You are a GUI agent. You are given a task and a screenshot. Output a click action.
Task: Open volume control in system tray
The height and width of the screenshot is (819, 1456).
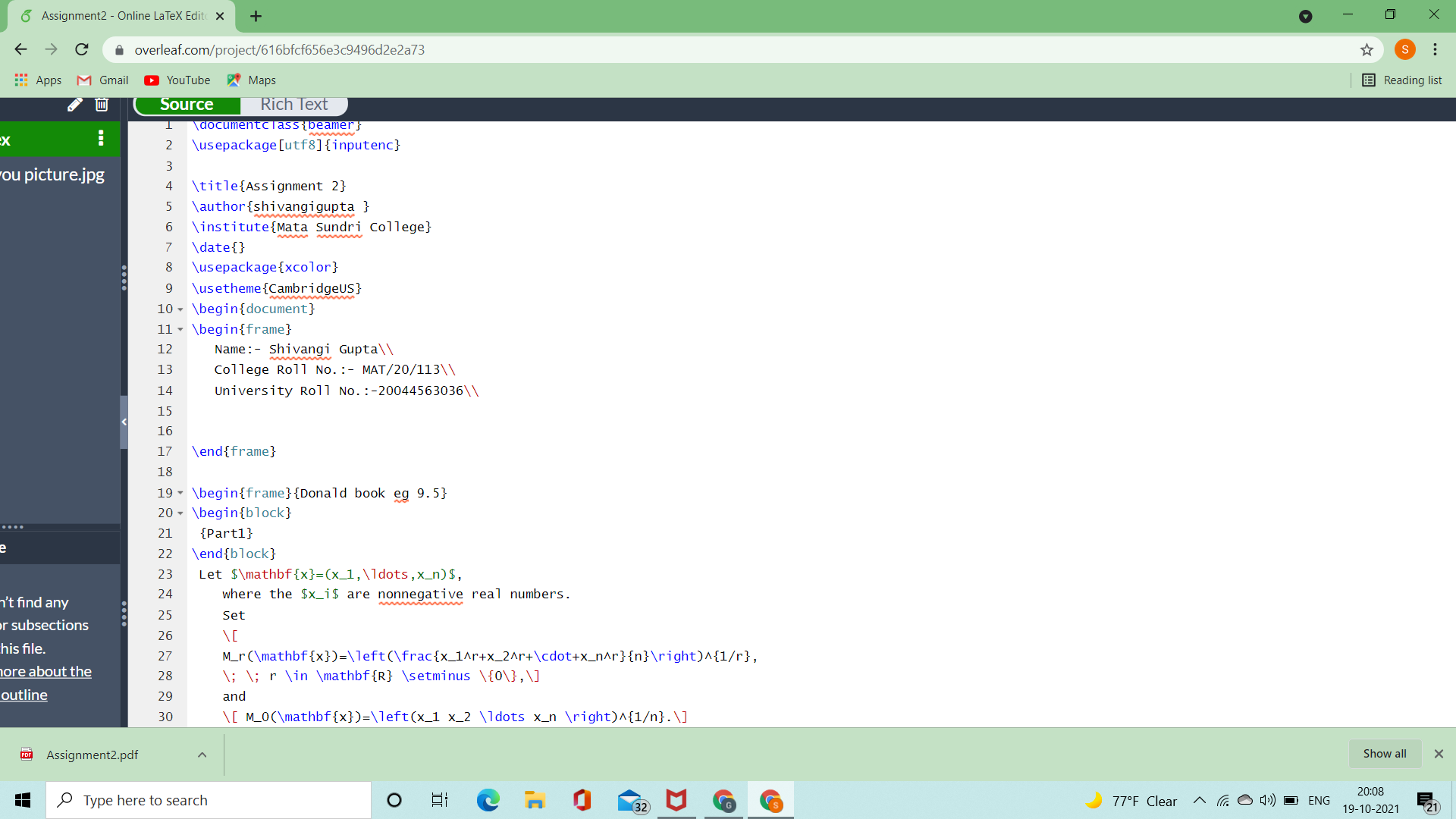pyautogui.click(x=1267, y=800)
